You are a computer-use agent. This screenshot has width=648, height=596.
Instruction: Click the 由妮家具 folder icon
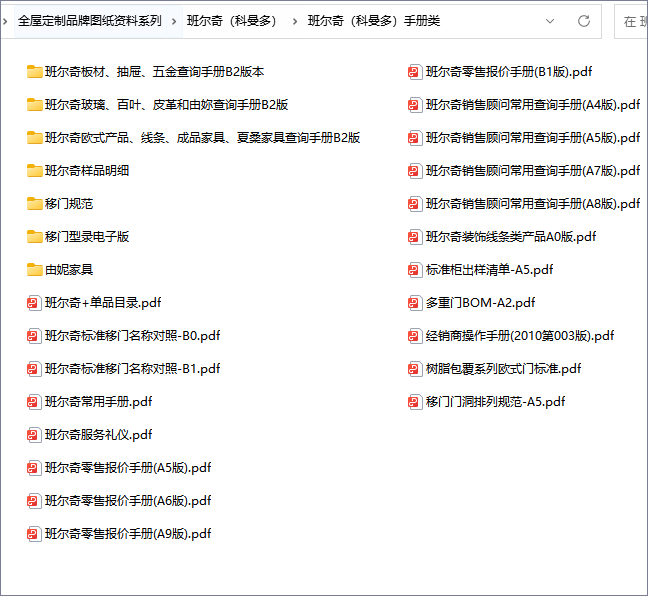(x=35, y=270)
